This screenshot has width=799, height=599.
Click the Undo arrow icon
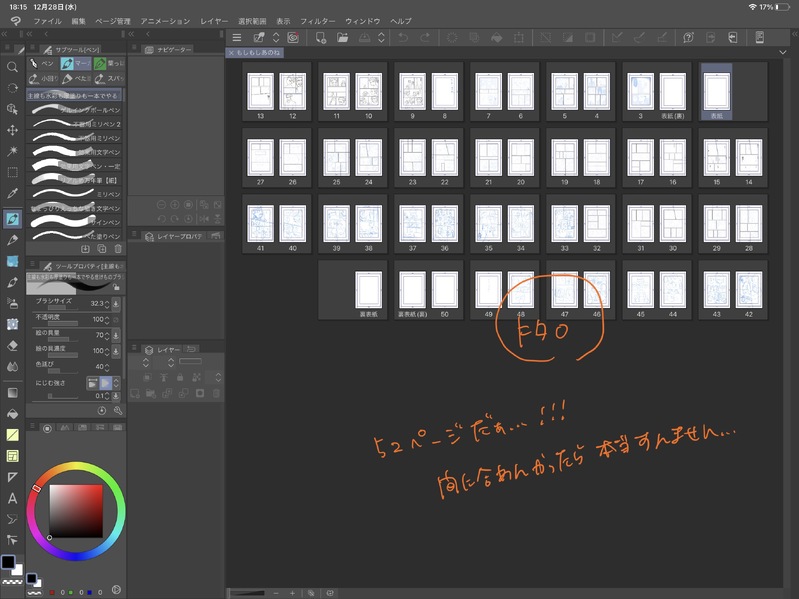pyautogui.click(x=403, y=38)
